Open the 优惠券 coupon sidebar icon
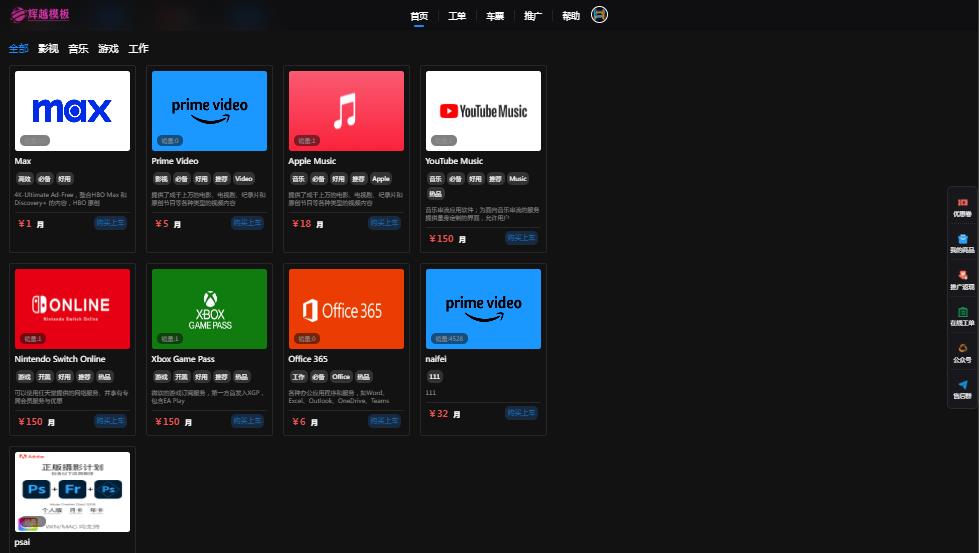Image resolution: width=979 pixels, height=553 pixels. (962, 207)
